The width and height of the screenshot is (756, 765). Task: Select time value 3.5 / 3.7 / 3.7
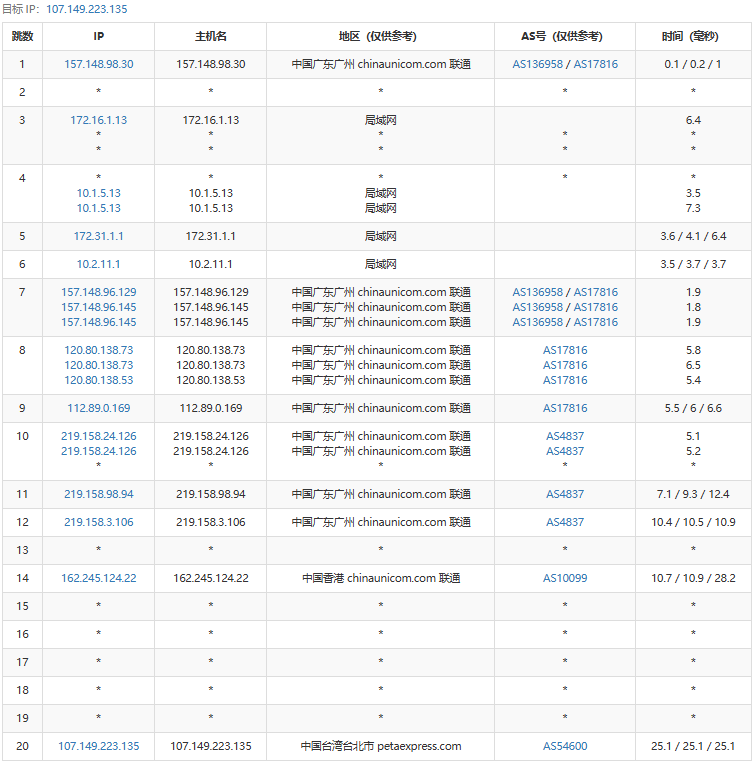pyautogui.click(x=693, y=264)
